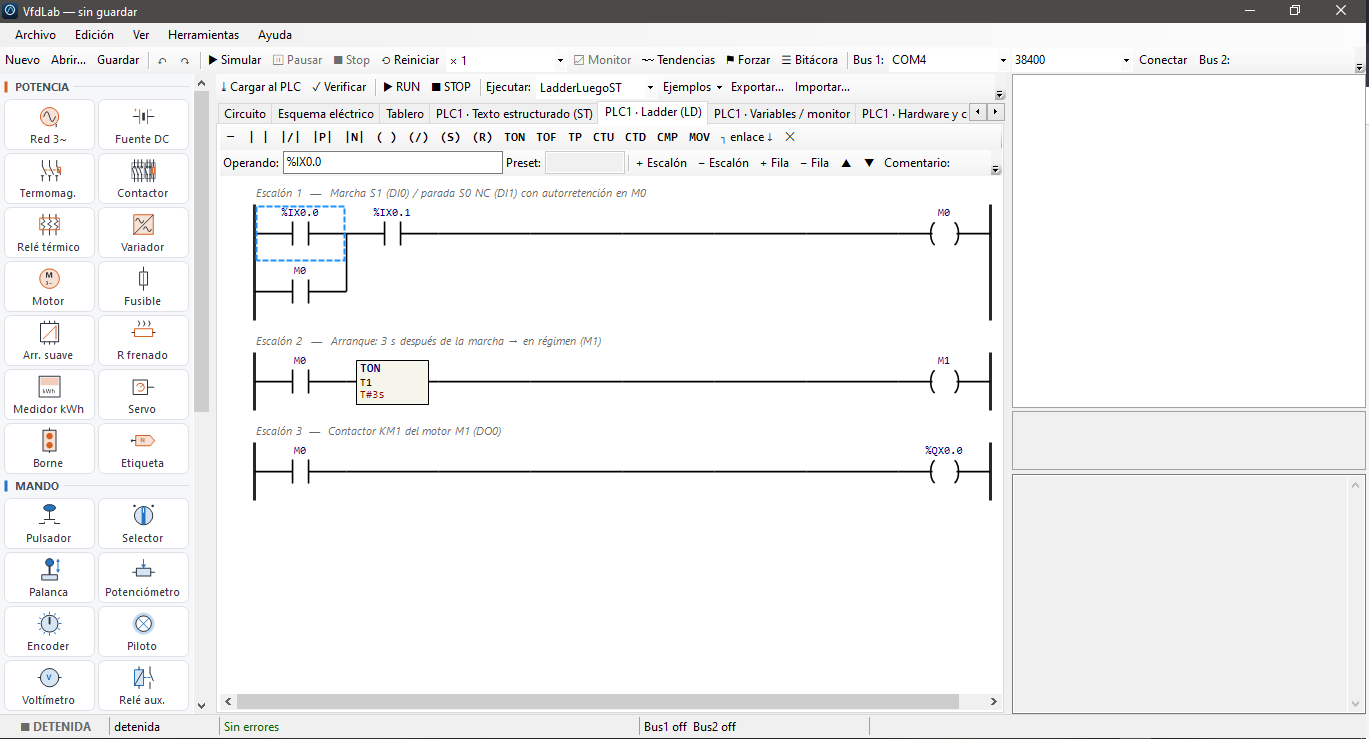Select the Medidor kWh meter
Viewport: 1369px width, 739px height.
[49, 395]
